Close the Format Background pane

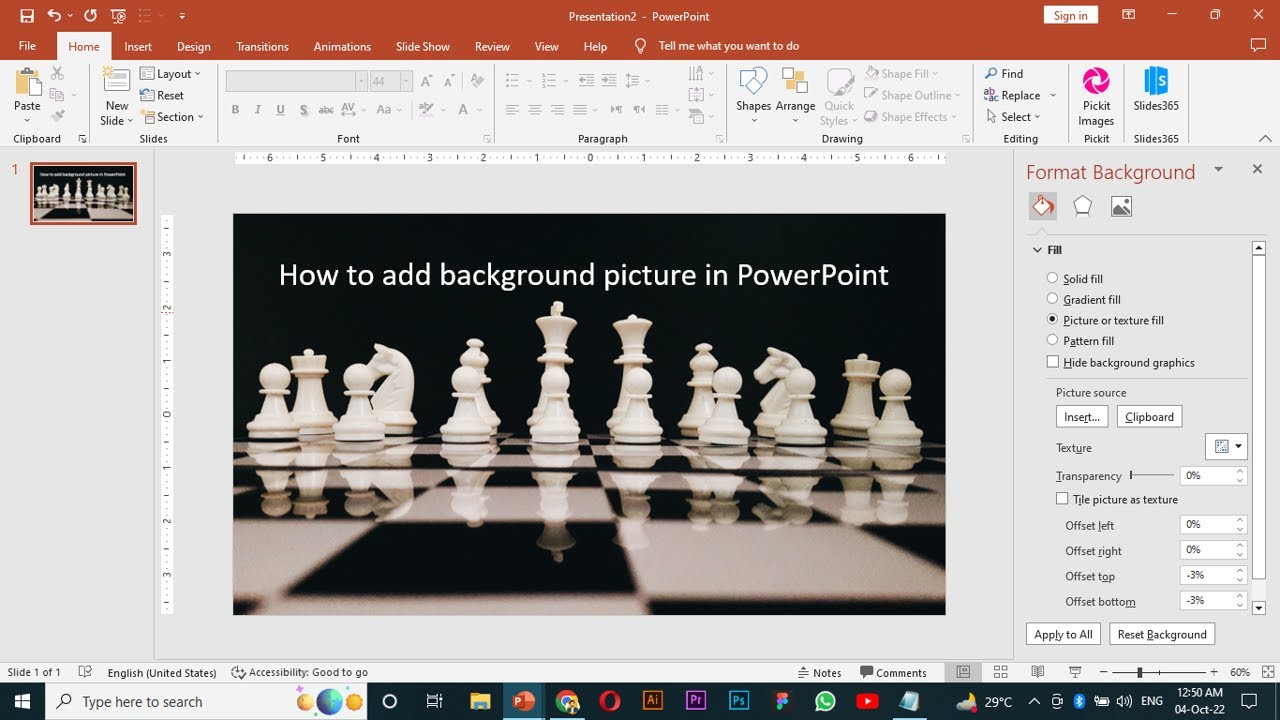pos(1257,169)
